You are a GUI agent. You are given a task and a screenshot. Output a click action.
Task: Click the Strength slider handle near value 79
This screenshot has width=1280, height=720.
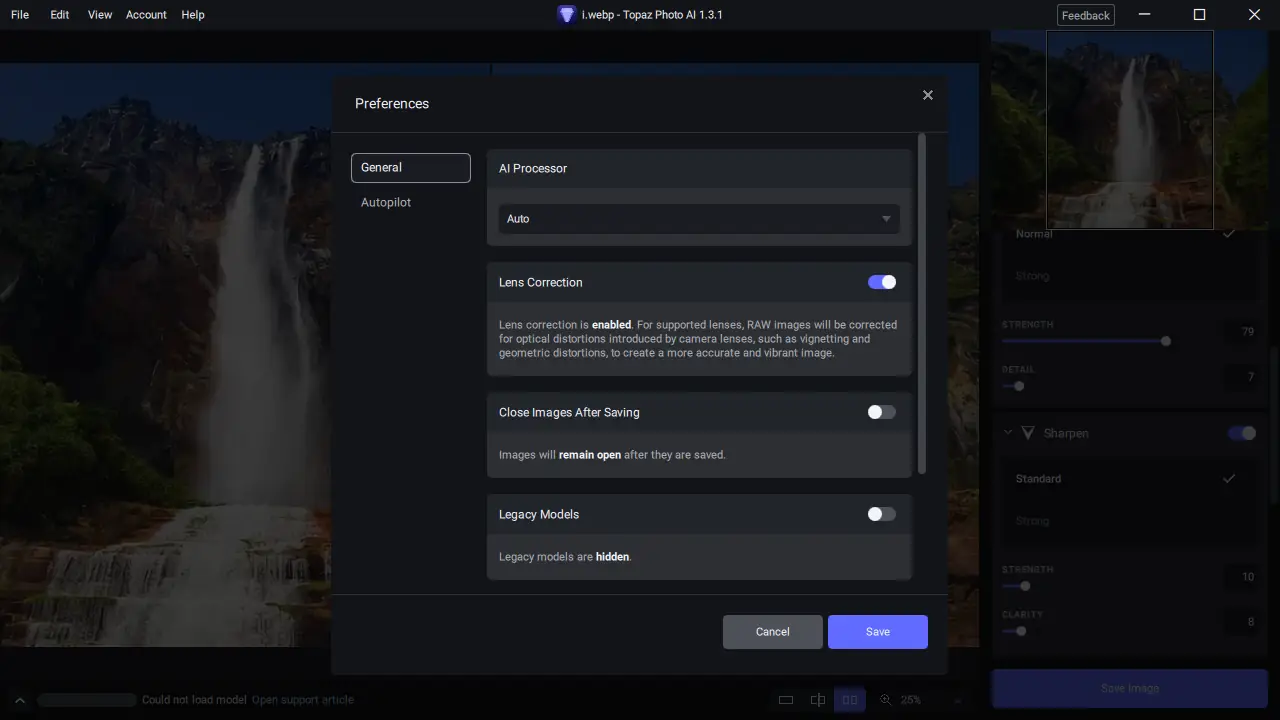(1166, 341)
